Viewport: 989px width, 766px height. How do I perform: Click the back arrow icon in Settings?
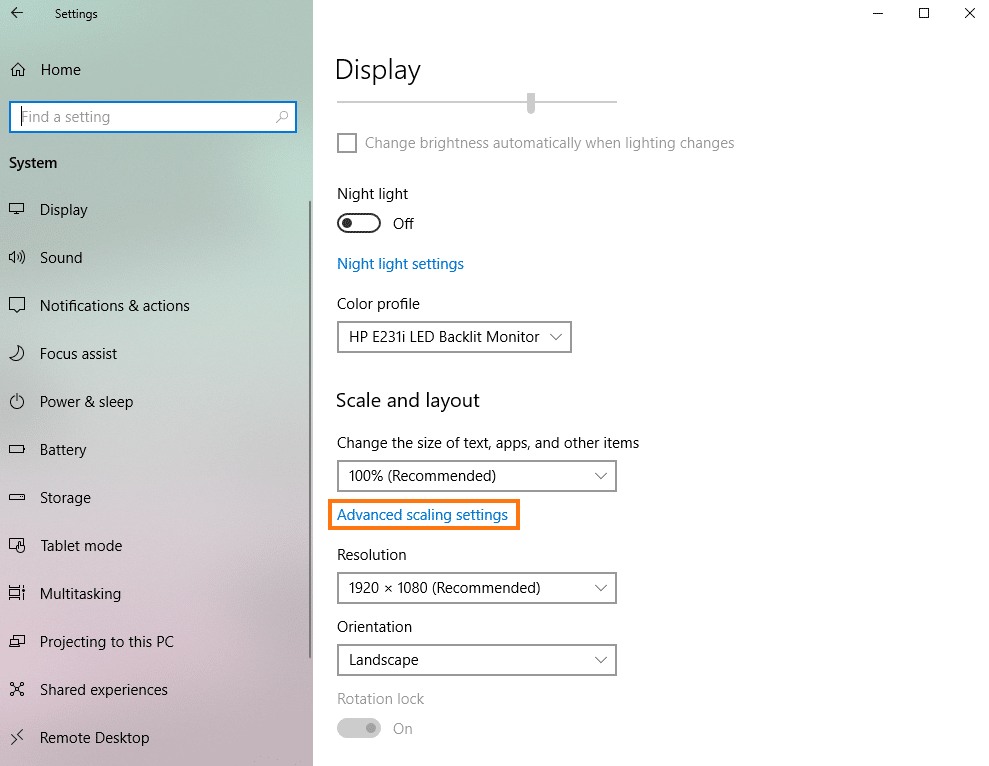pos(17,13)
